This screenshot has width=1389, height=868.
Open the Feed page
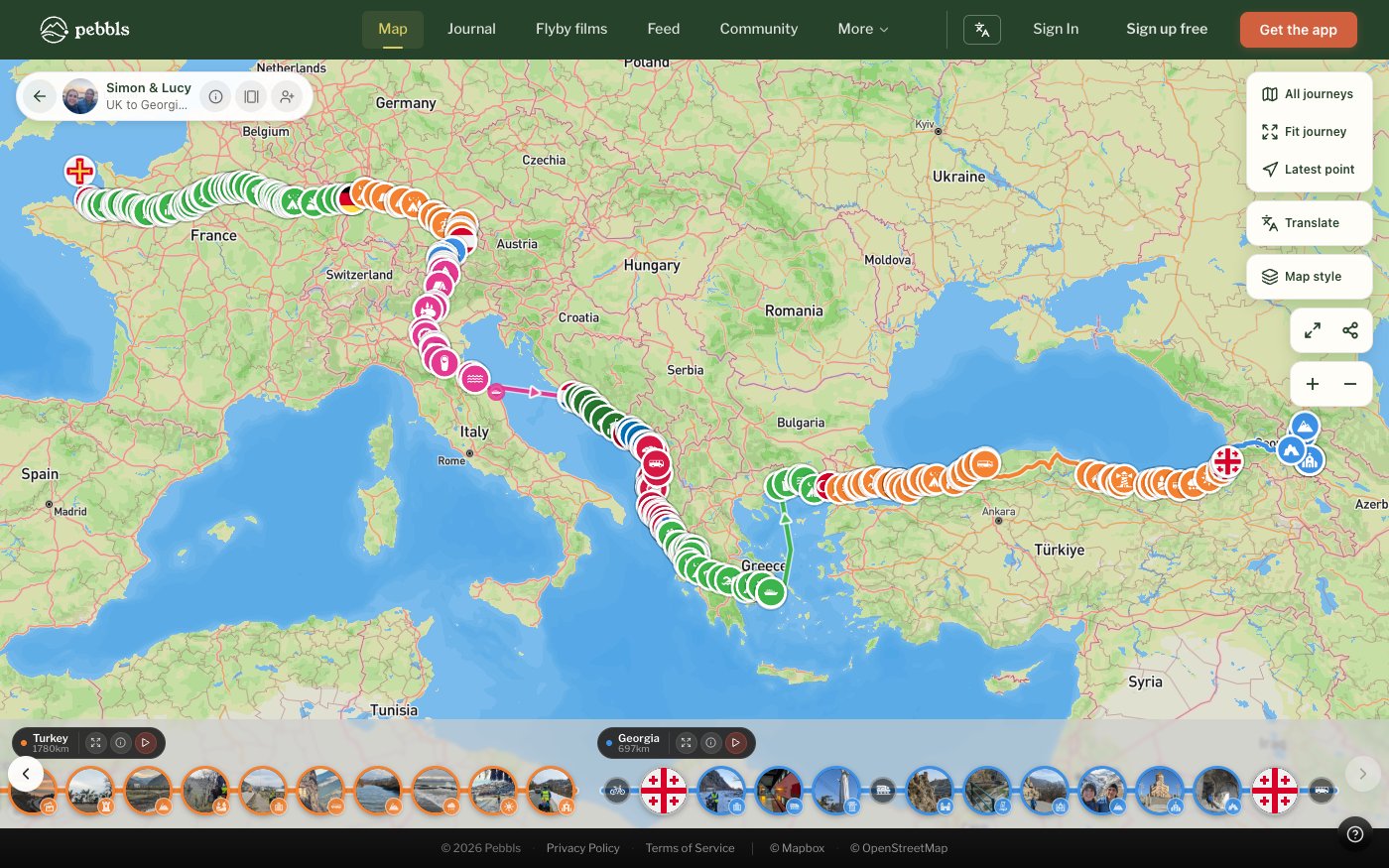(664, 30)
